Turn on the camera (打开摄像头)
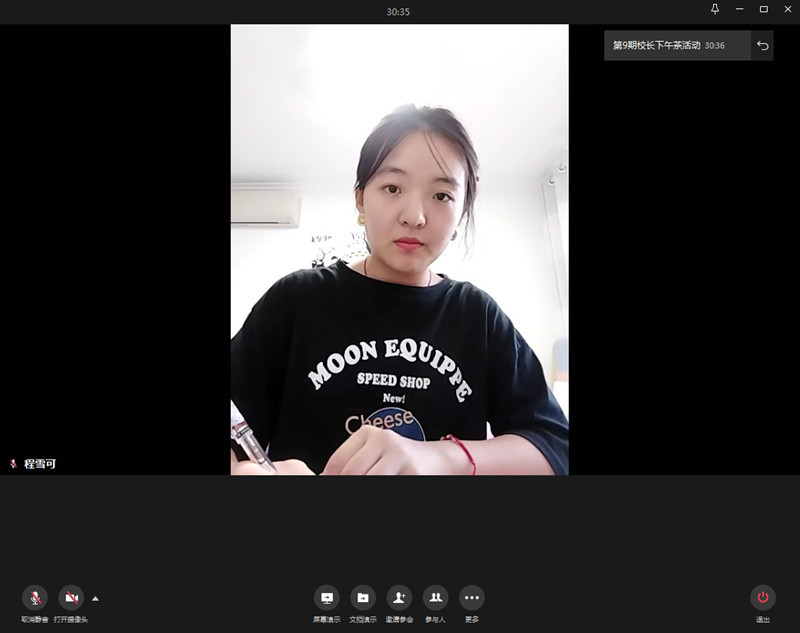 click(x=71, y=598)
